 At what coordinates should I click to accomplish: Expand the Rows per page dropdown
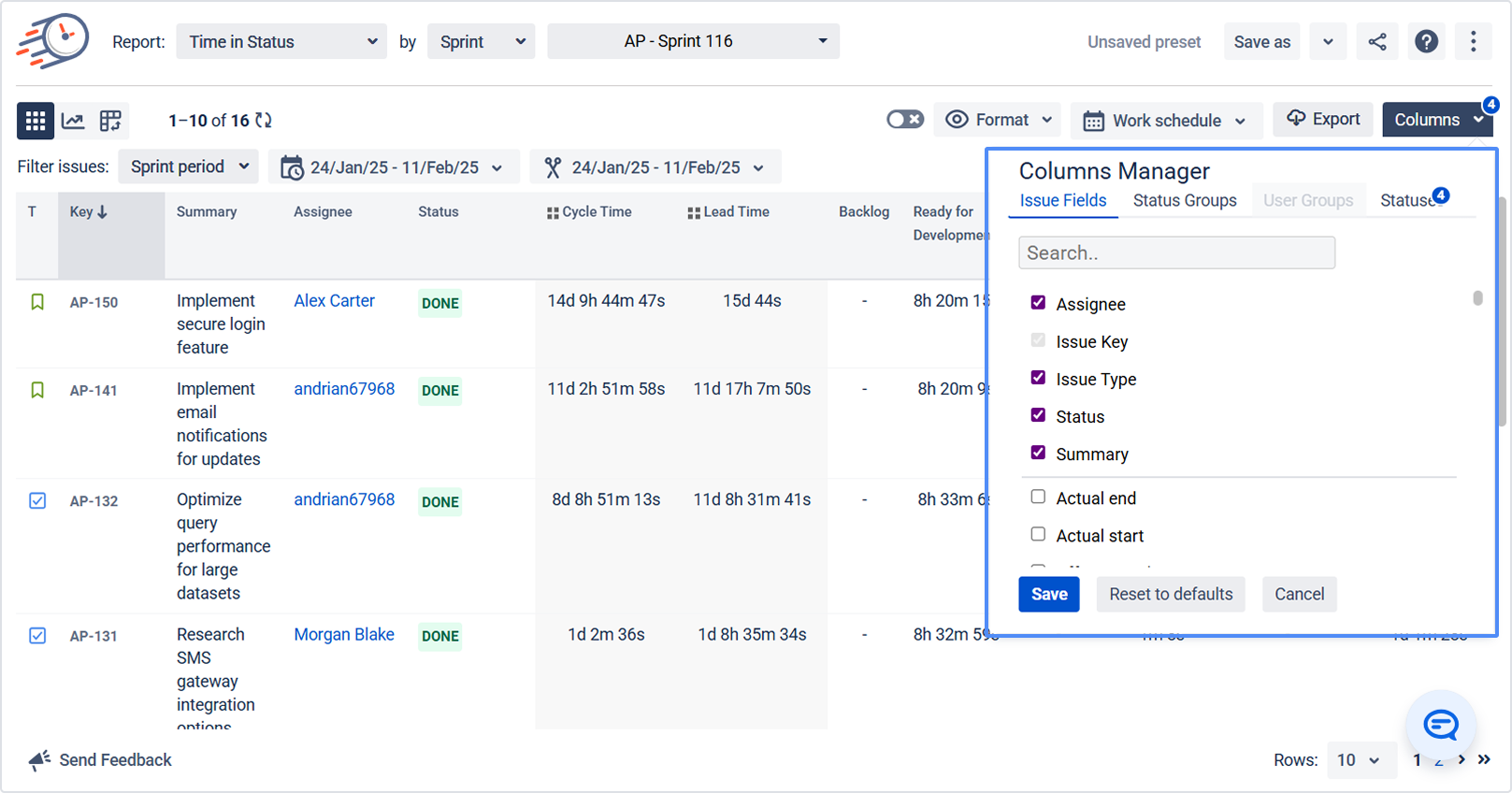[x=1359, y=760]
